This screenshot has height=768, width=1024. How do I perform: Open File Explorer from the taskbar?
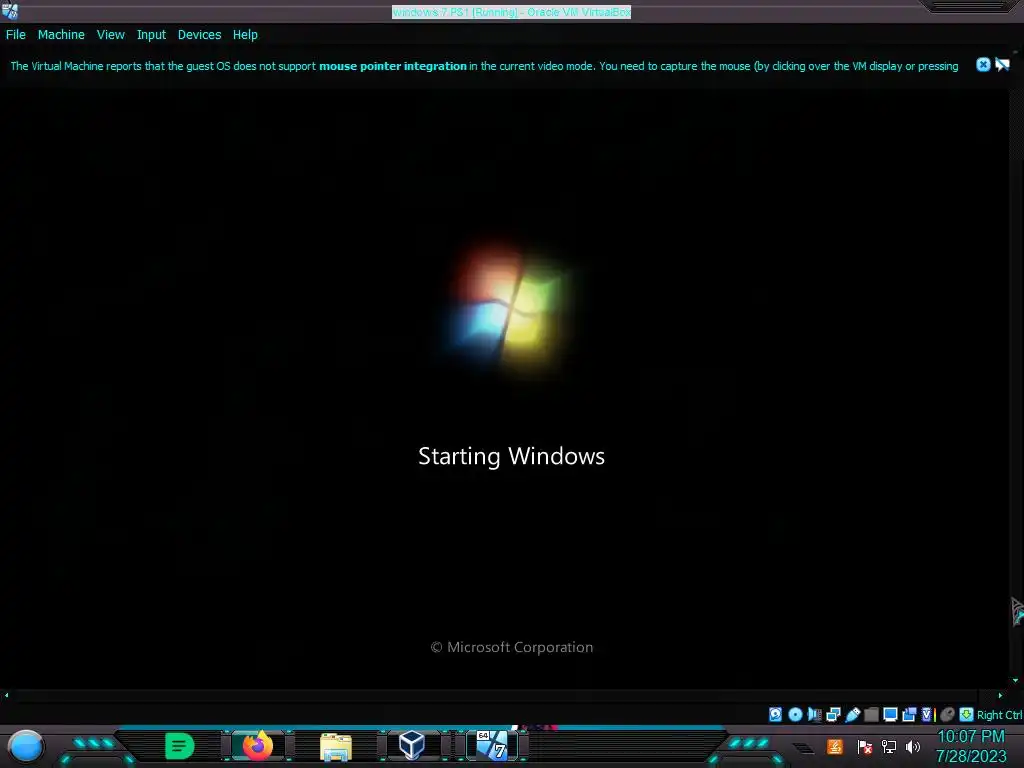pyautogui.click(x=336, y=746)
